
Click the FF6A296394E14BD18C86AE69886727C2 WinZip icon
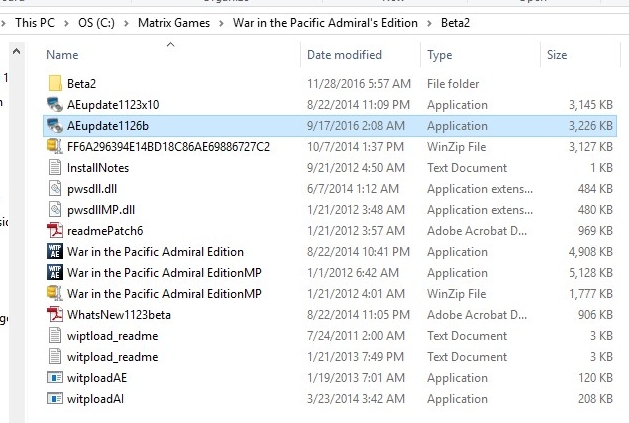click(x=55, y=146)
